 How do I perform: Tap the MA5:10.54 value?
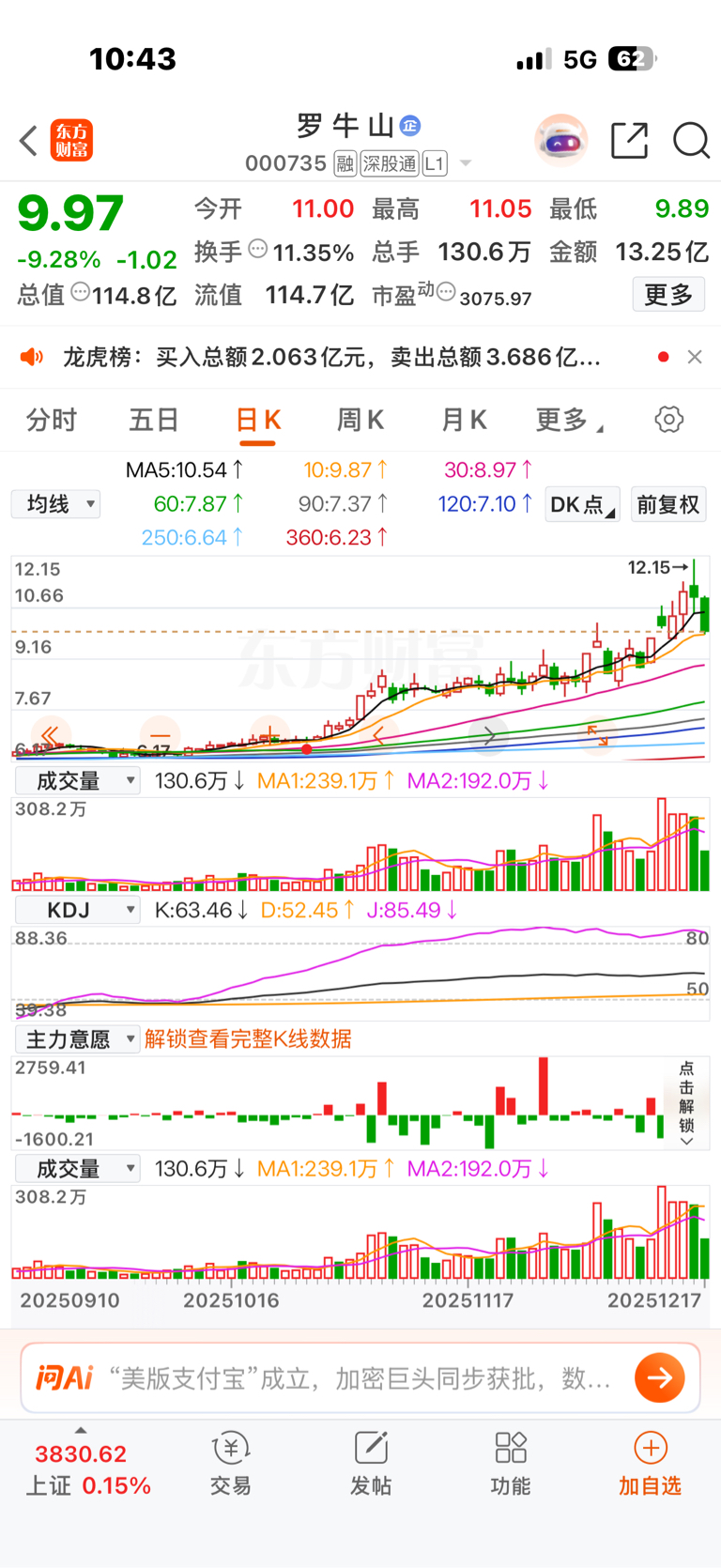click(185, 469)
